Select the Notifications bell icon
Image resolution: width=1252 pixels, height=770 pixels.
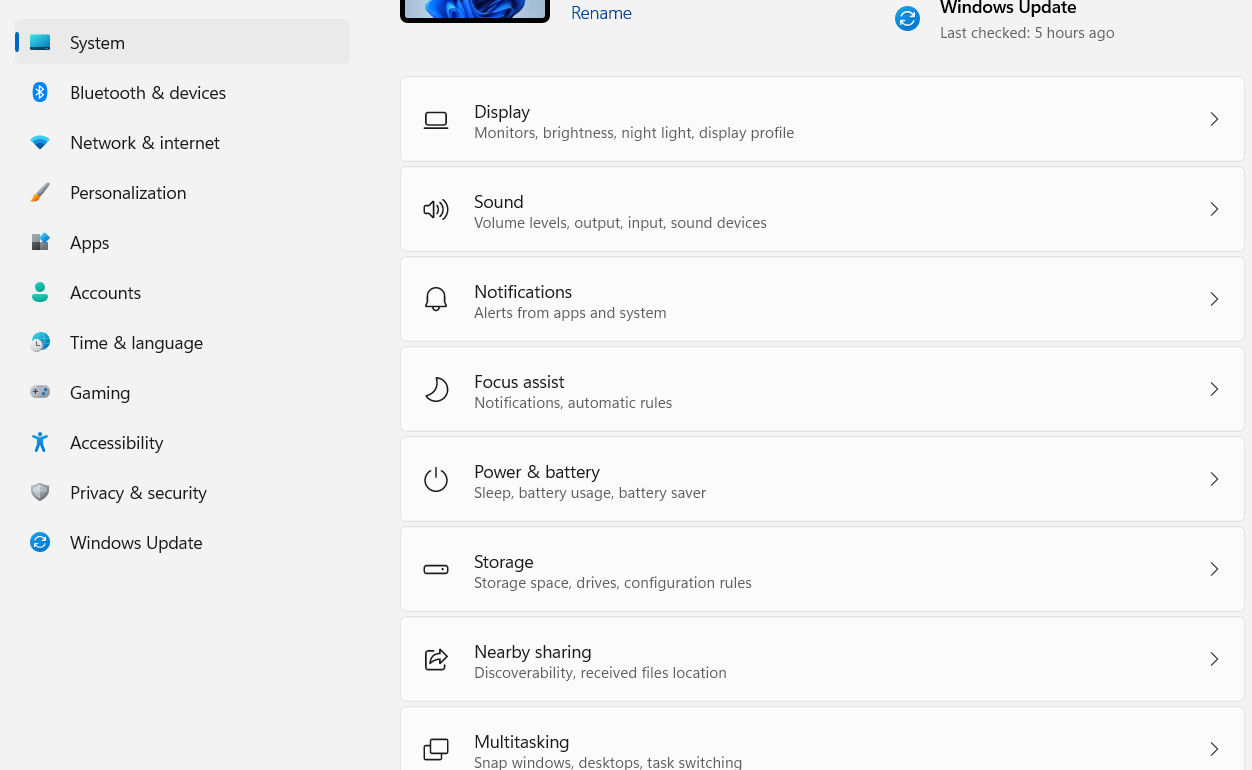coord(436,299)
